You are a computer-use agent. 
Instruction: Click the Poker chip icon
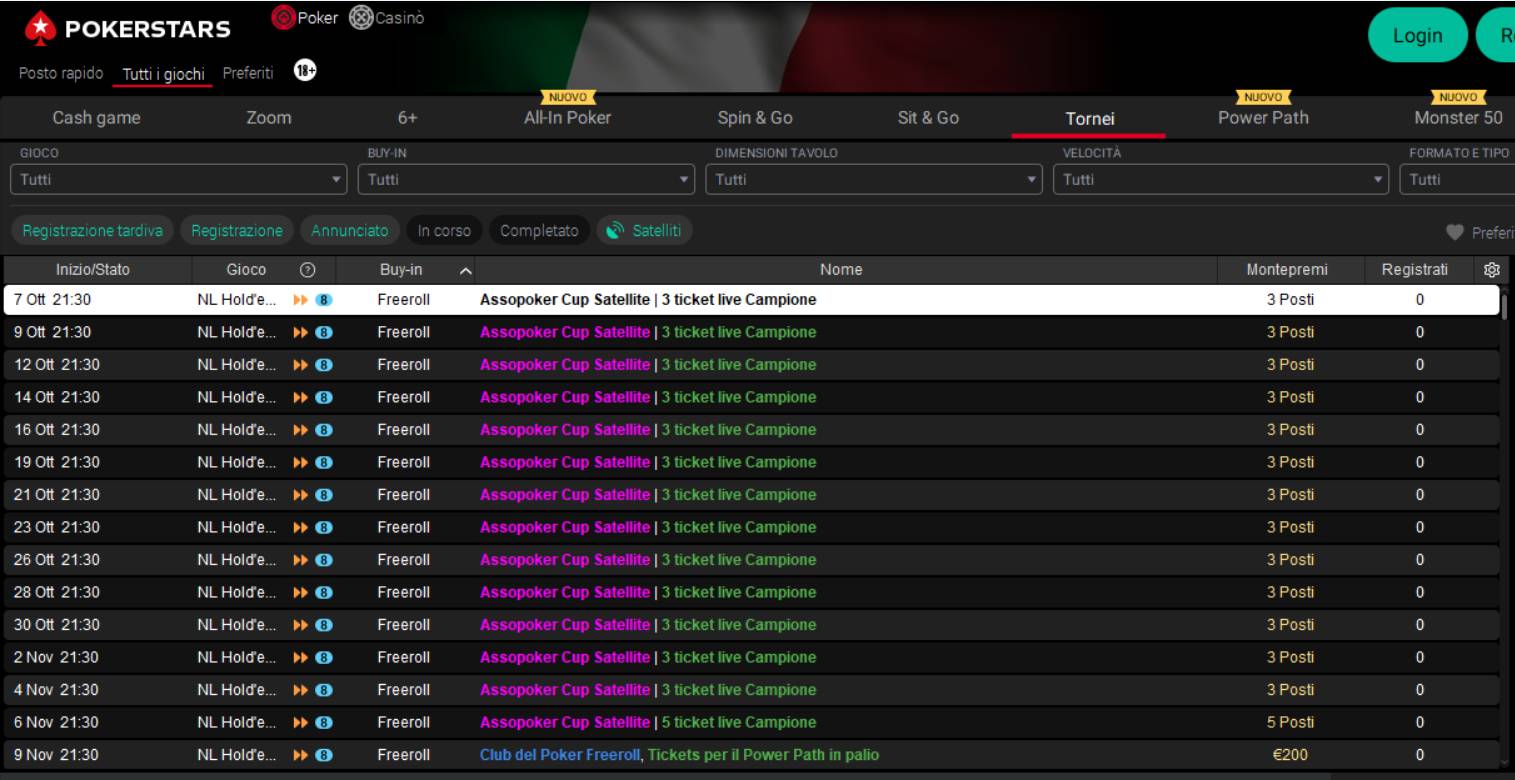click(283, 17)
